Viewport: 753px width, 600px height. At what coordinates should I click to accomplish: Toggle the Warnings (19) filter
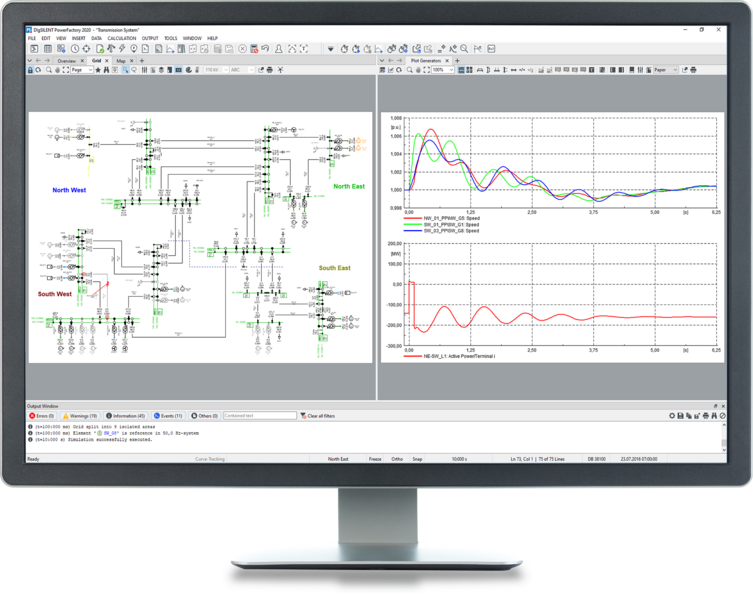pos(80,416)
